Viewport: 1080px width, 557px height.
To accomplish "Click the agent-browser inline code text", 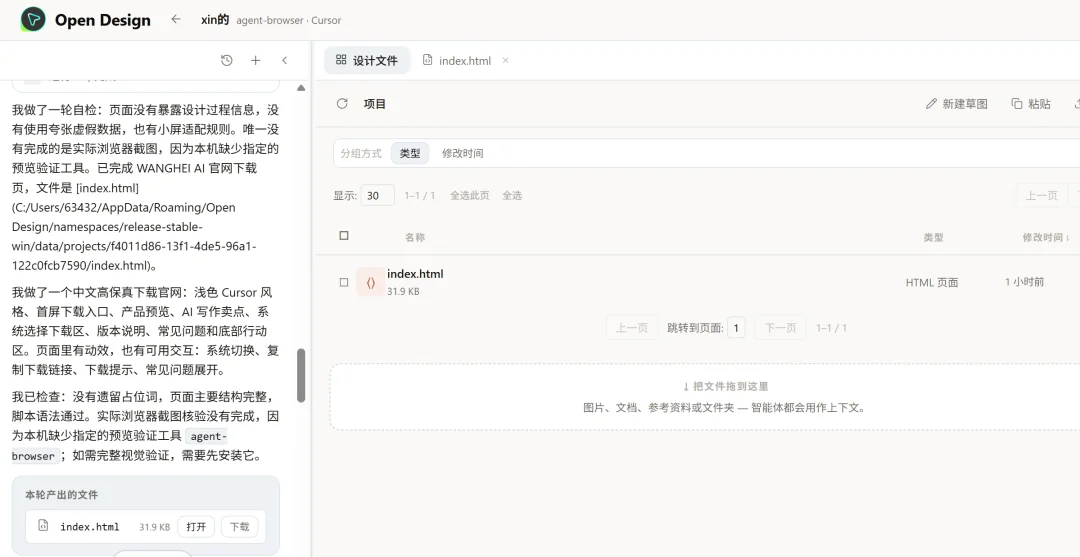I will pos(120,446).
